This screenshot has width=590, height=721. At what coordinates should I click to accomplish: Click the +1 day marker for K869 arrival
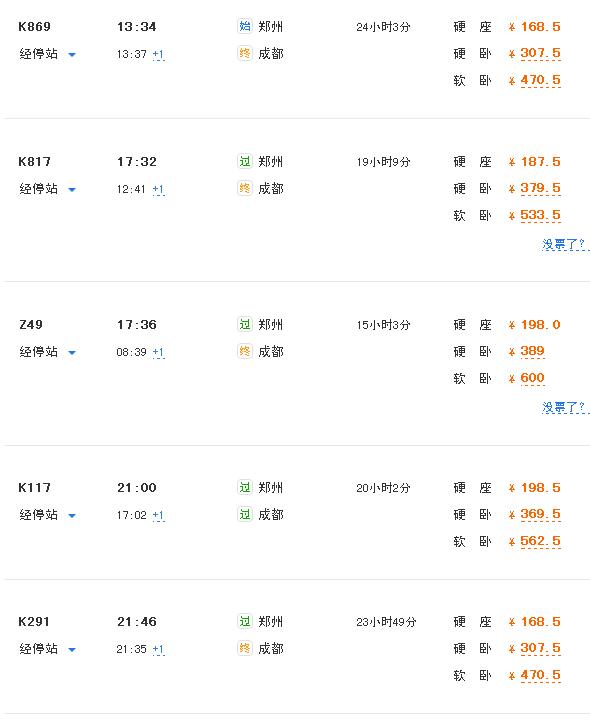(158, 55)
